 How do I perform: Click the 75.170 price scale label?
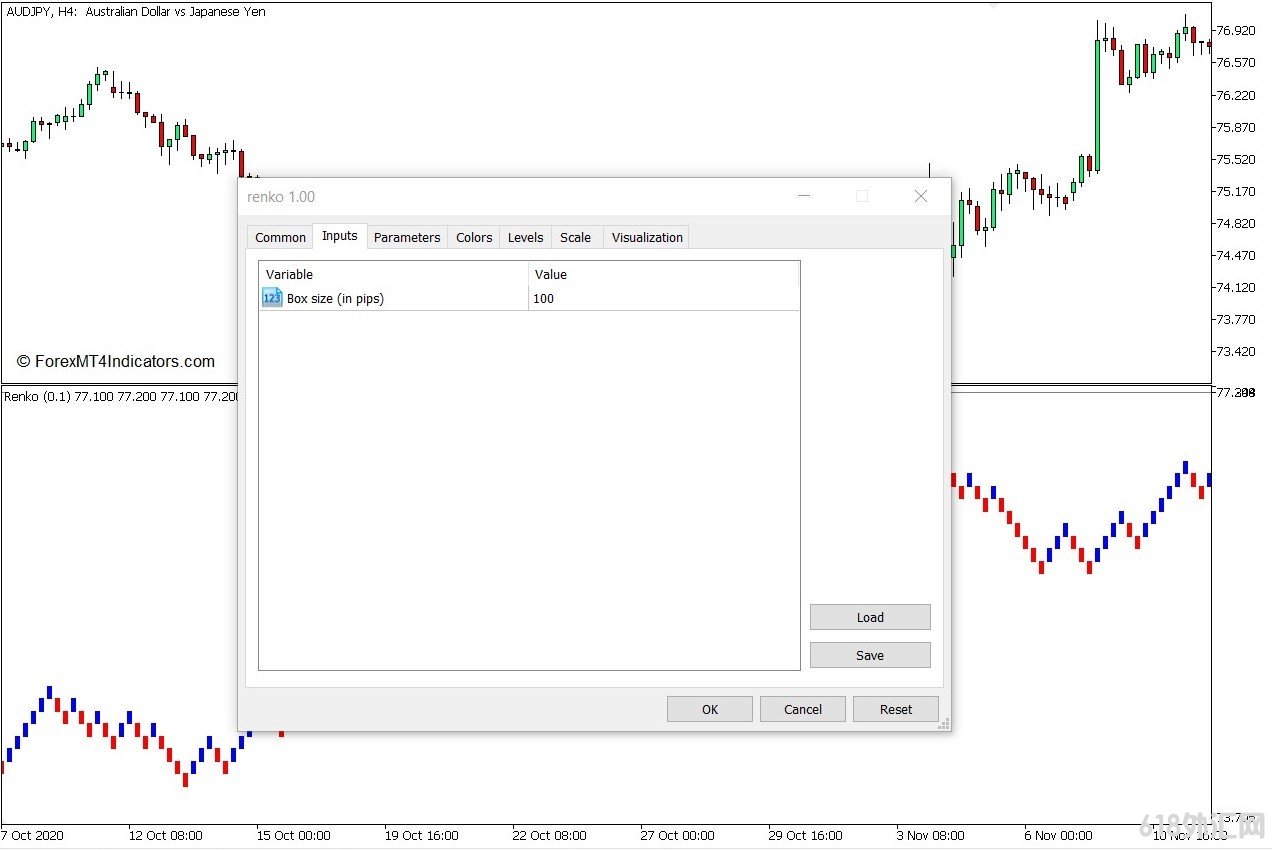1235,191
